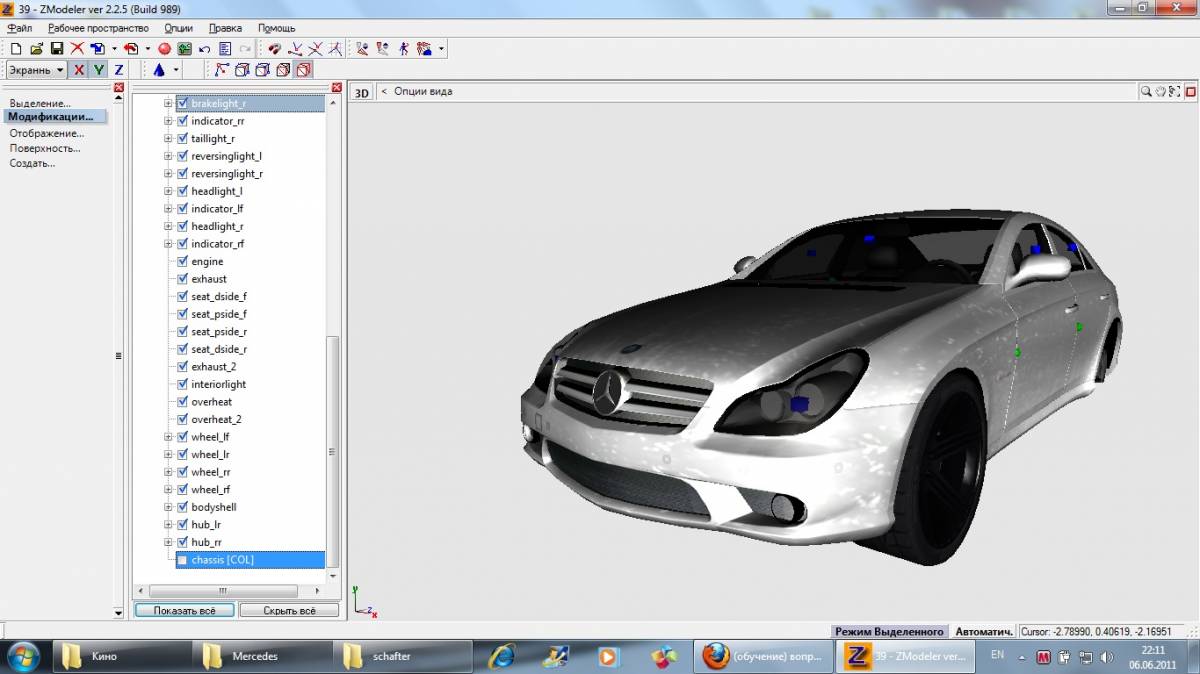Open the Отображение... tools section
The height and width of the screenshot is (674, 1200).
click(x=47, y=133)
